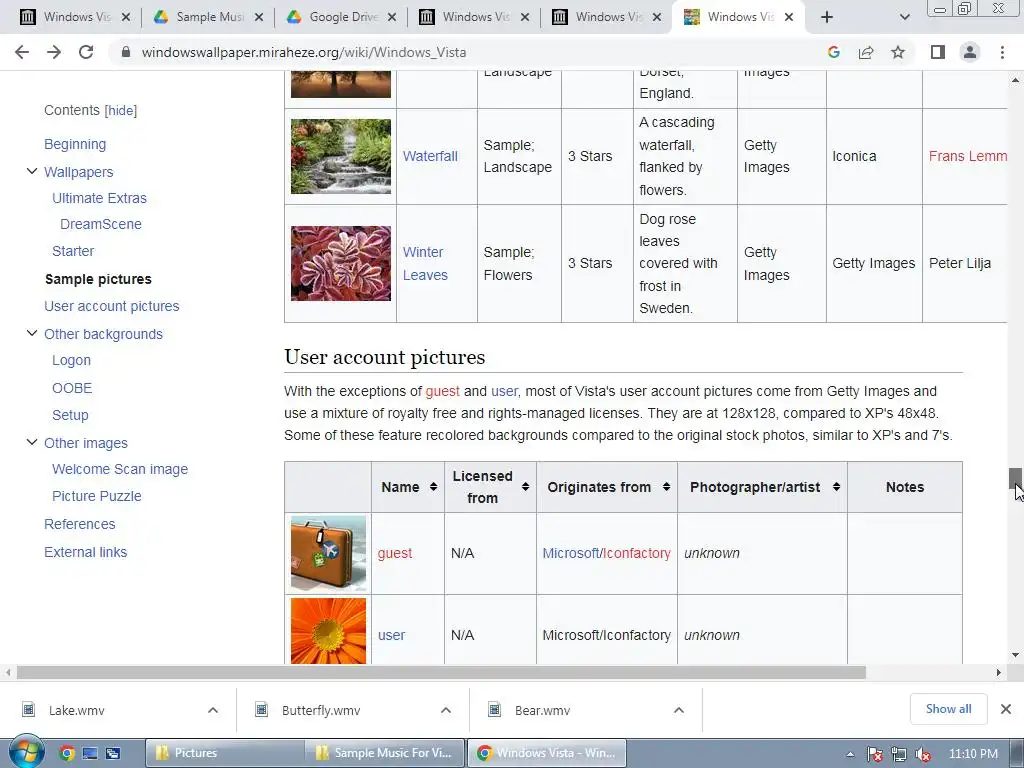Go forward to the next page
Image resolution: width=1024 pixels, height=768 pixels.
[54, 52]
